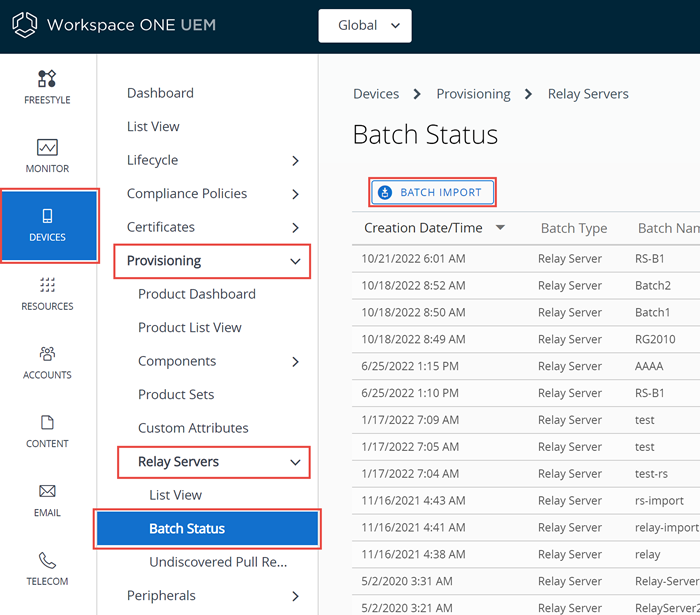Open Product Dashboard menu item
Screen dimensions: 700x615
click(x=197, y=294)
